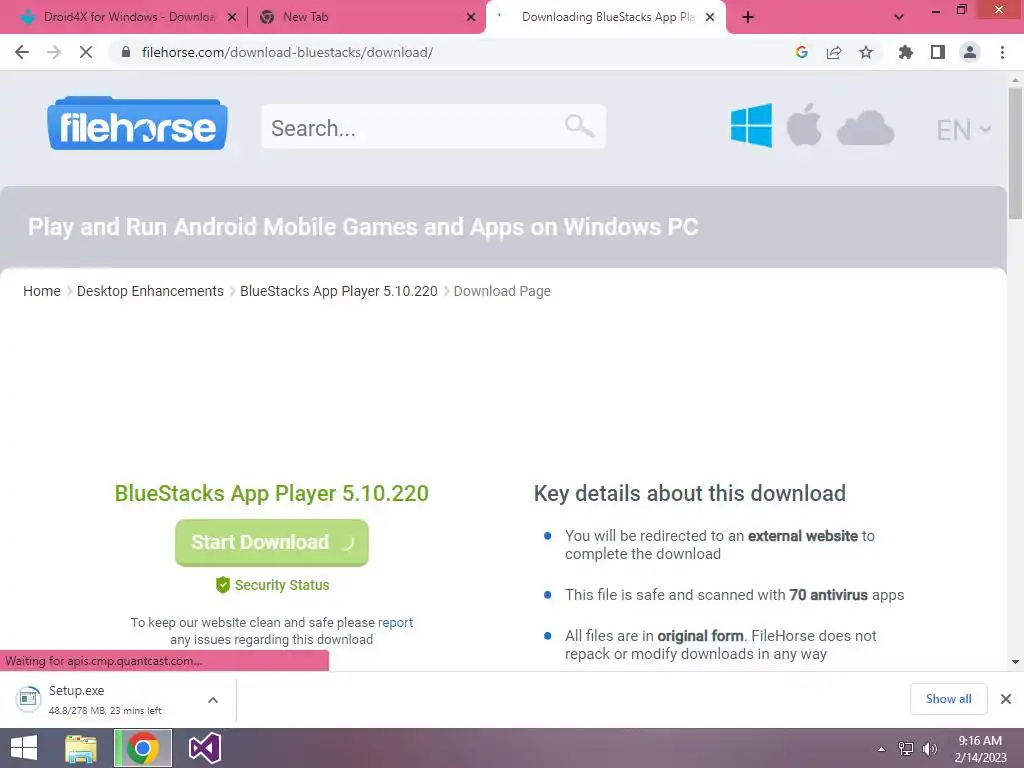
Task: Share this page via the share icon
Action: (834, 52)
